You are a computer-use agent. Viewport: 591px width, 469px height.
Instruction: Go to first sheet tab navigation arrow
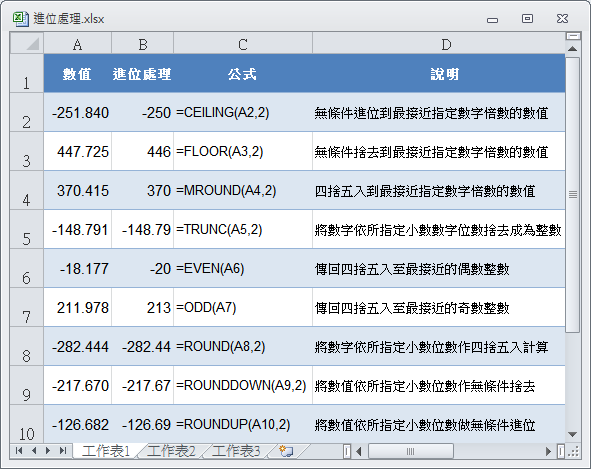(x=19, y=450)
